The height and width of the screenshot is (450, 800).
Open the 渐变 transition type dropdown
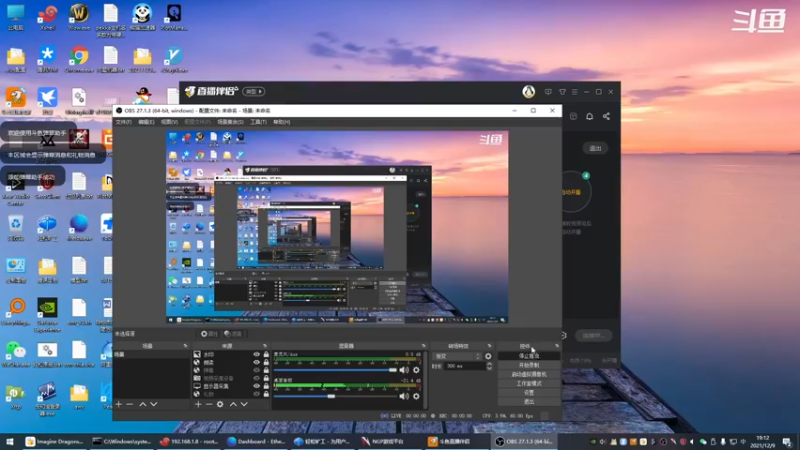pos(457,356)
